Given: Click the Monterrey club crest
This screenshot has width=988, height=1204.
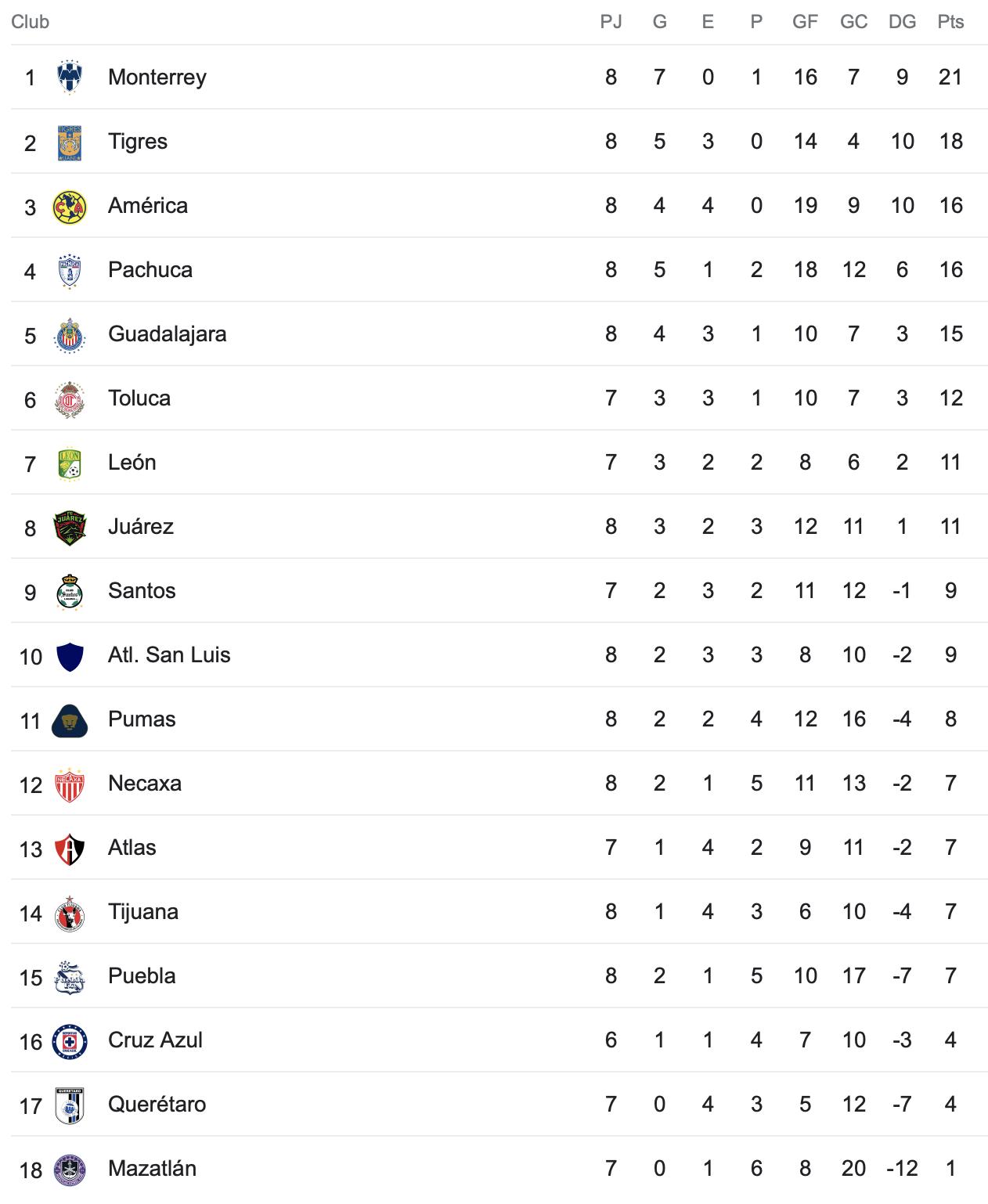Looking at the screenshot, I should (69, 78).
